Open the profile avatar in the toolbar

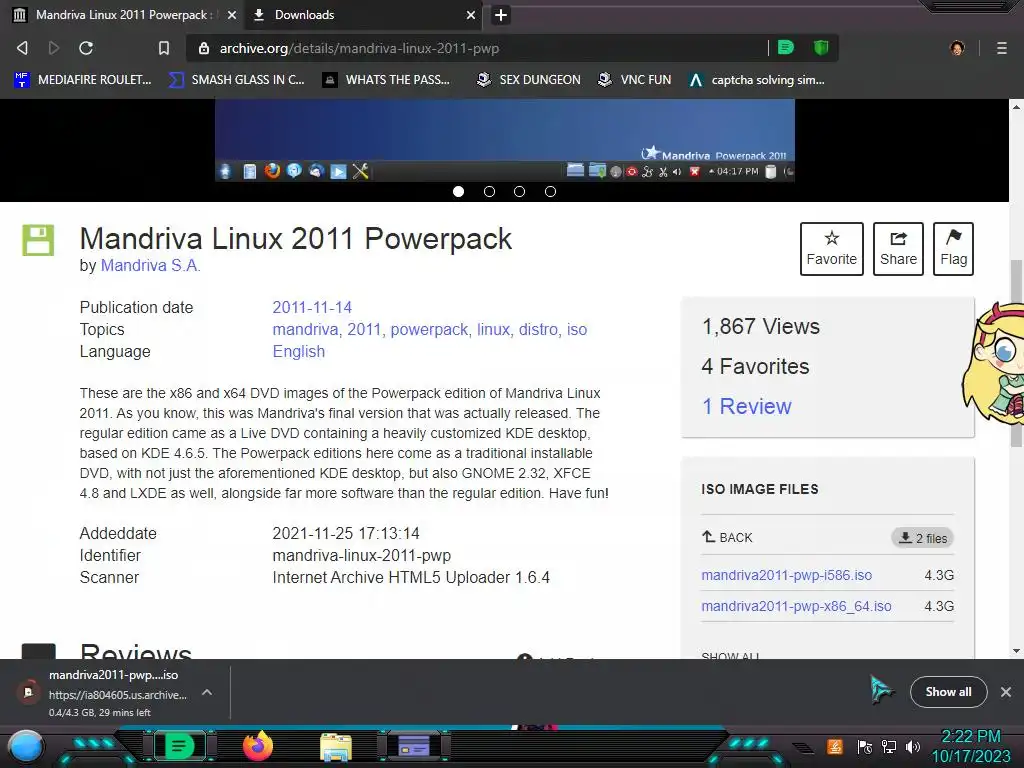957,48
